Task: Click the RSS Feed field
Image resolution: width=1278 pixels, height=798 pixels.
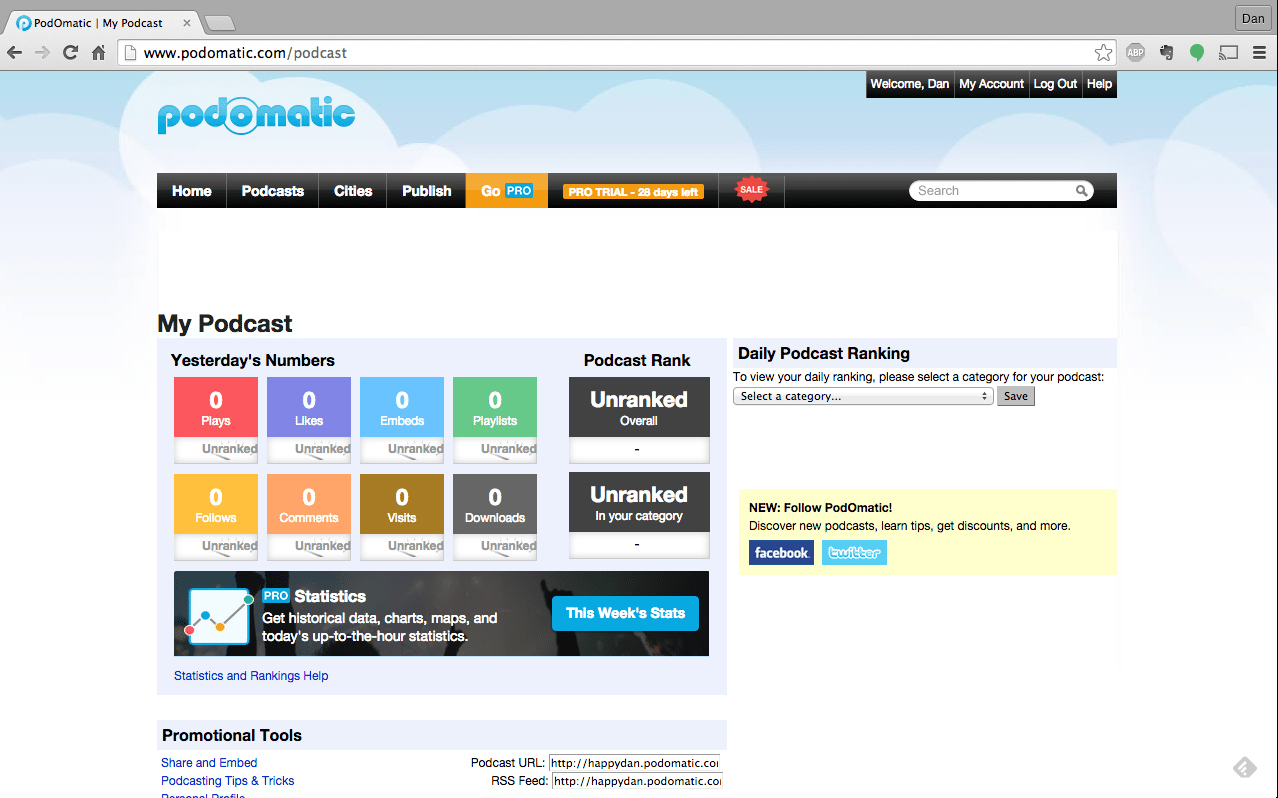Action: pyautogui.click(x=635, y=781)
